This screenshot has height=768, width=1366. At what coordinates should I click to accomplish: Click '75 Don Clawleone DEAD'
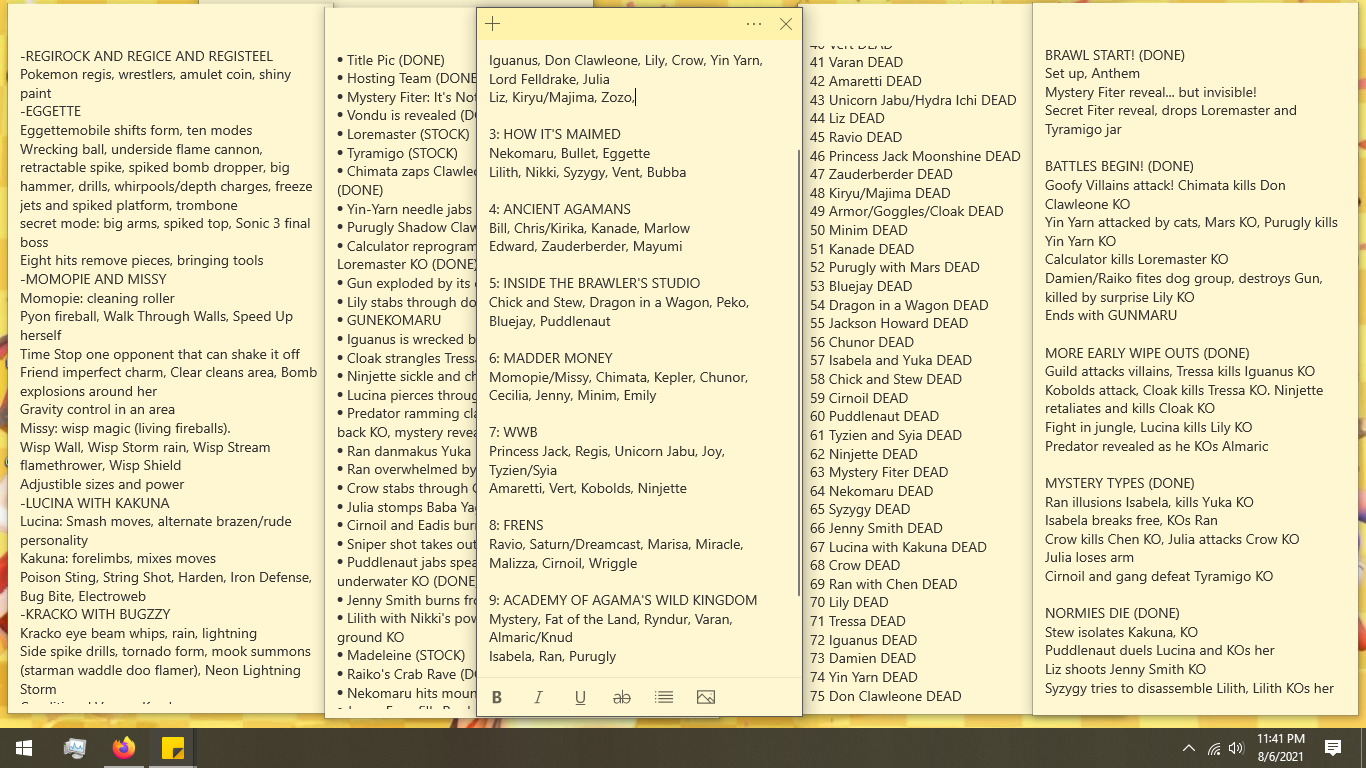tap(885, 696)
